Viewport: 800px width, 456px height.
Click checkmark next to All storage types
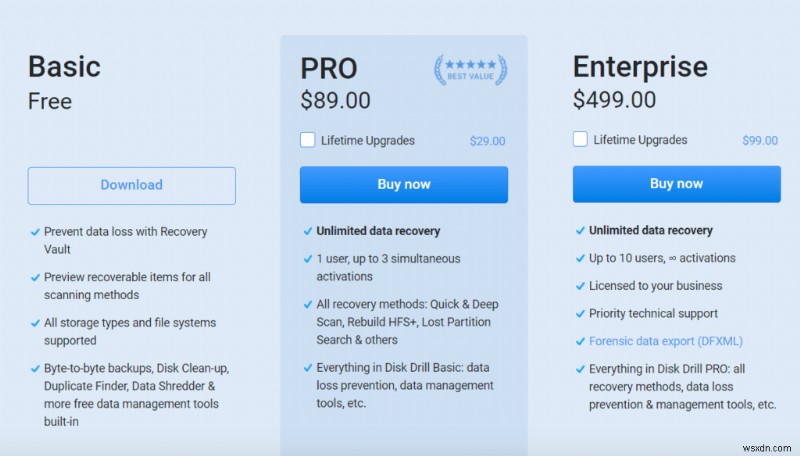point(35,323)
